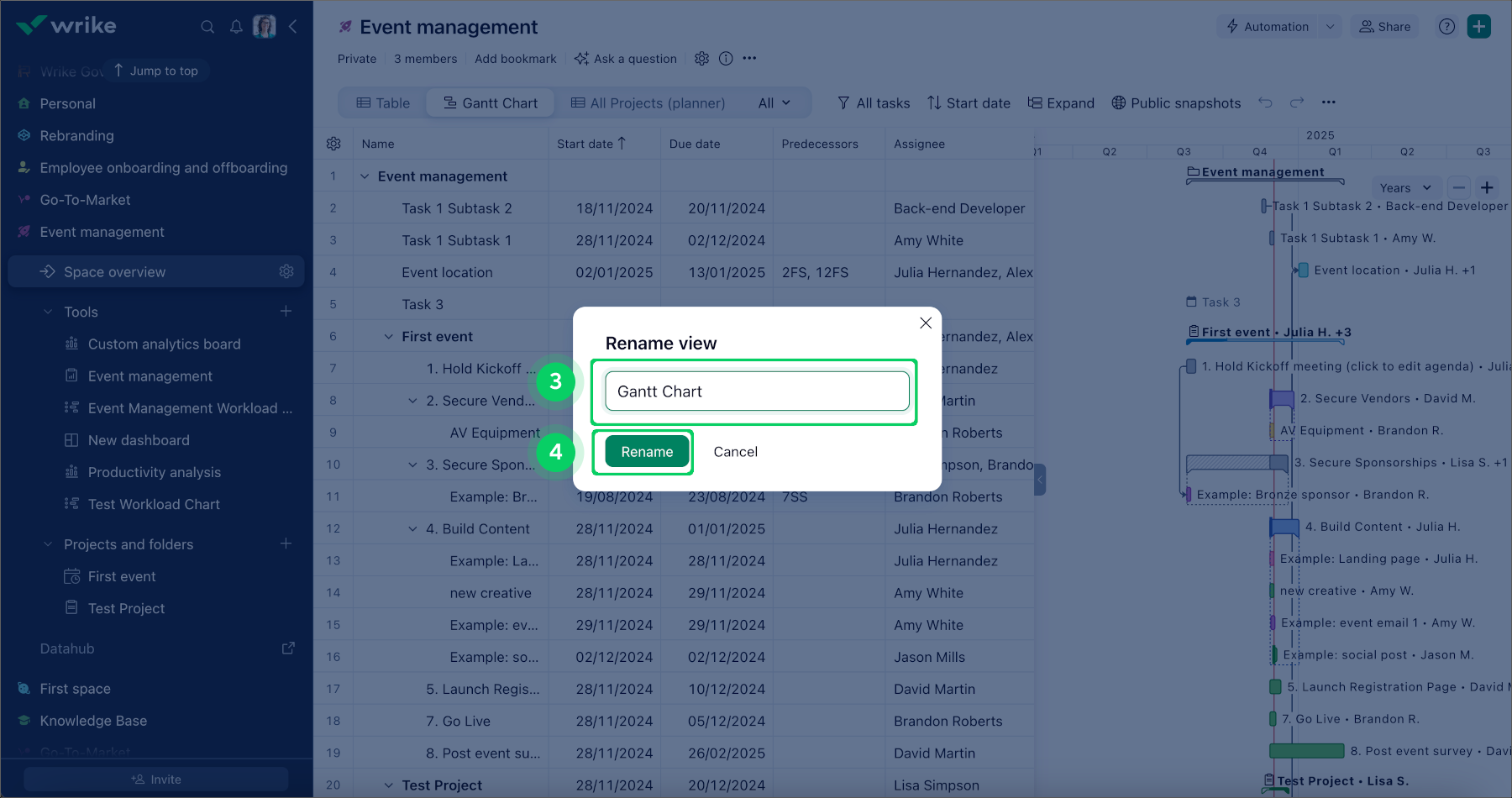
Task: Open the help question mark icon
Action: click(1446, 27)
